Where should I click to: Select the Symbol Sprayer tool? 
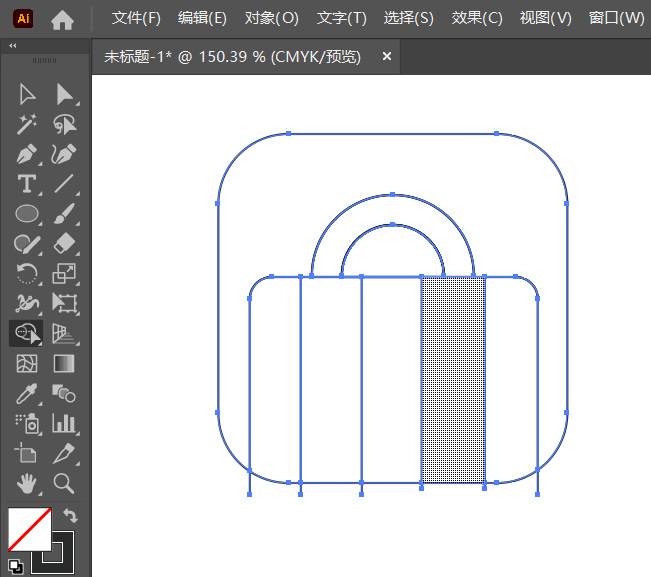coord(27,423)
